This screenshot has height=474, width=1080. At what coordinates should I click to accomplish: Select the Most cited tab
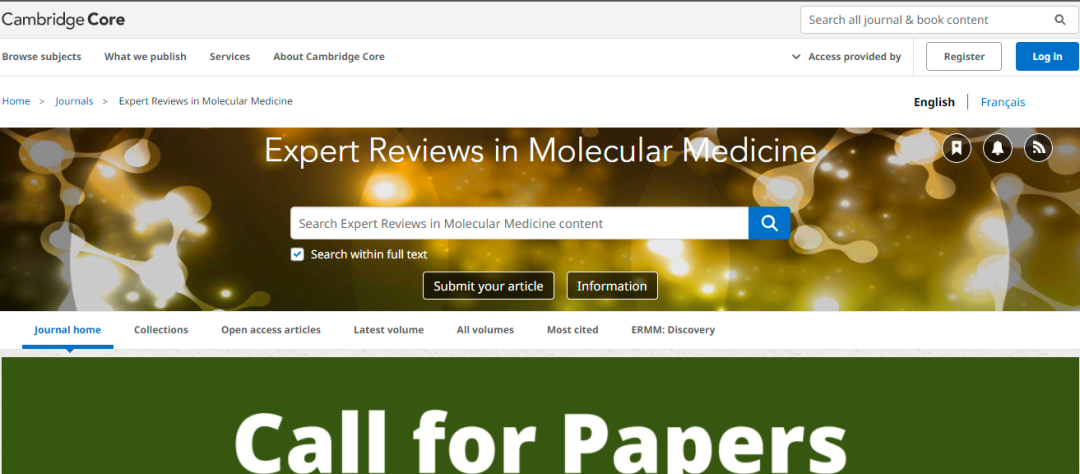tap(572, 330)
